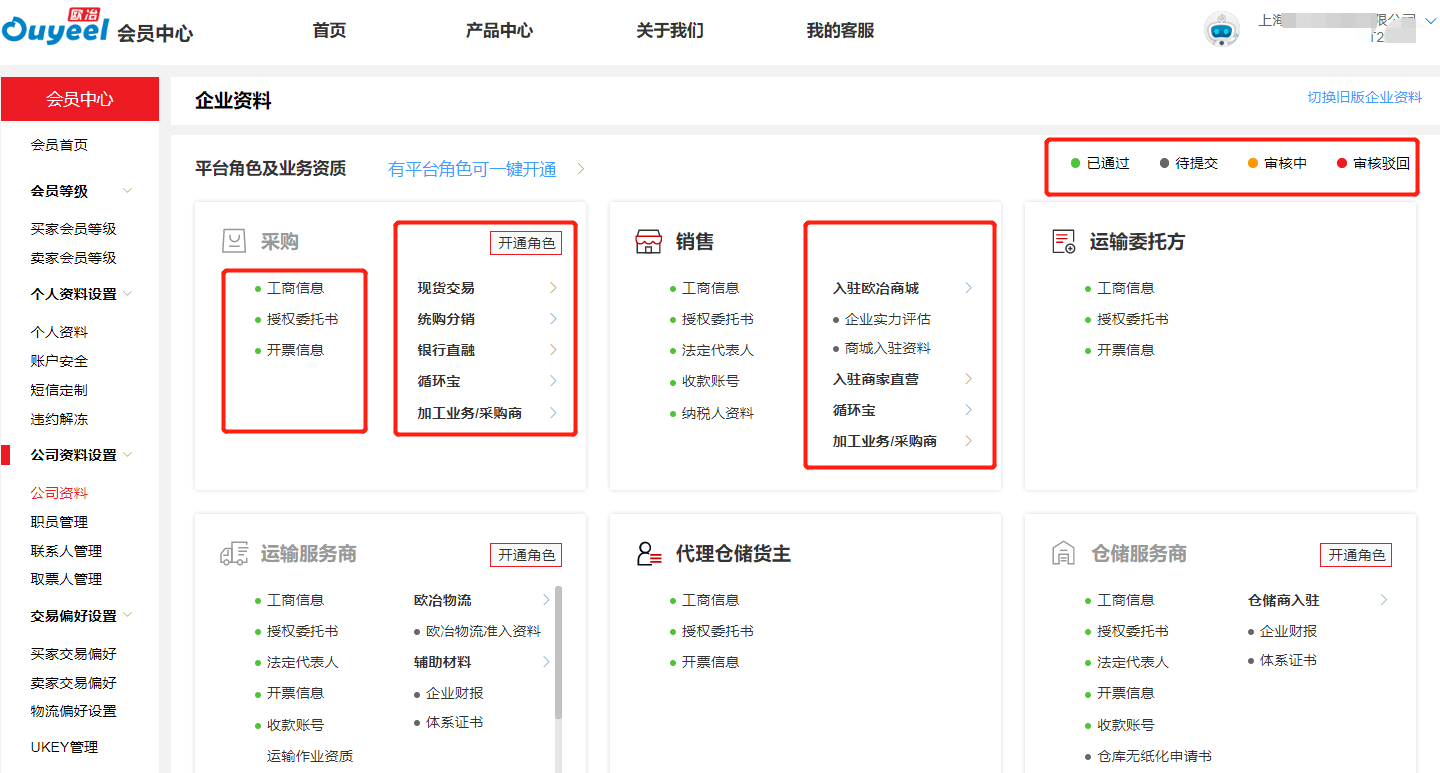Select 职员管理 in the sidebar
The image size is (1440, 773).
pos(59,522)
